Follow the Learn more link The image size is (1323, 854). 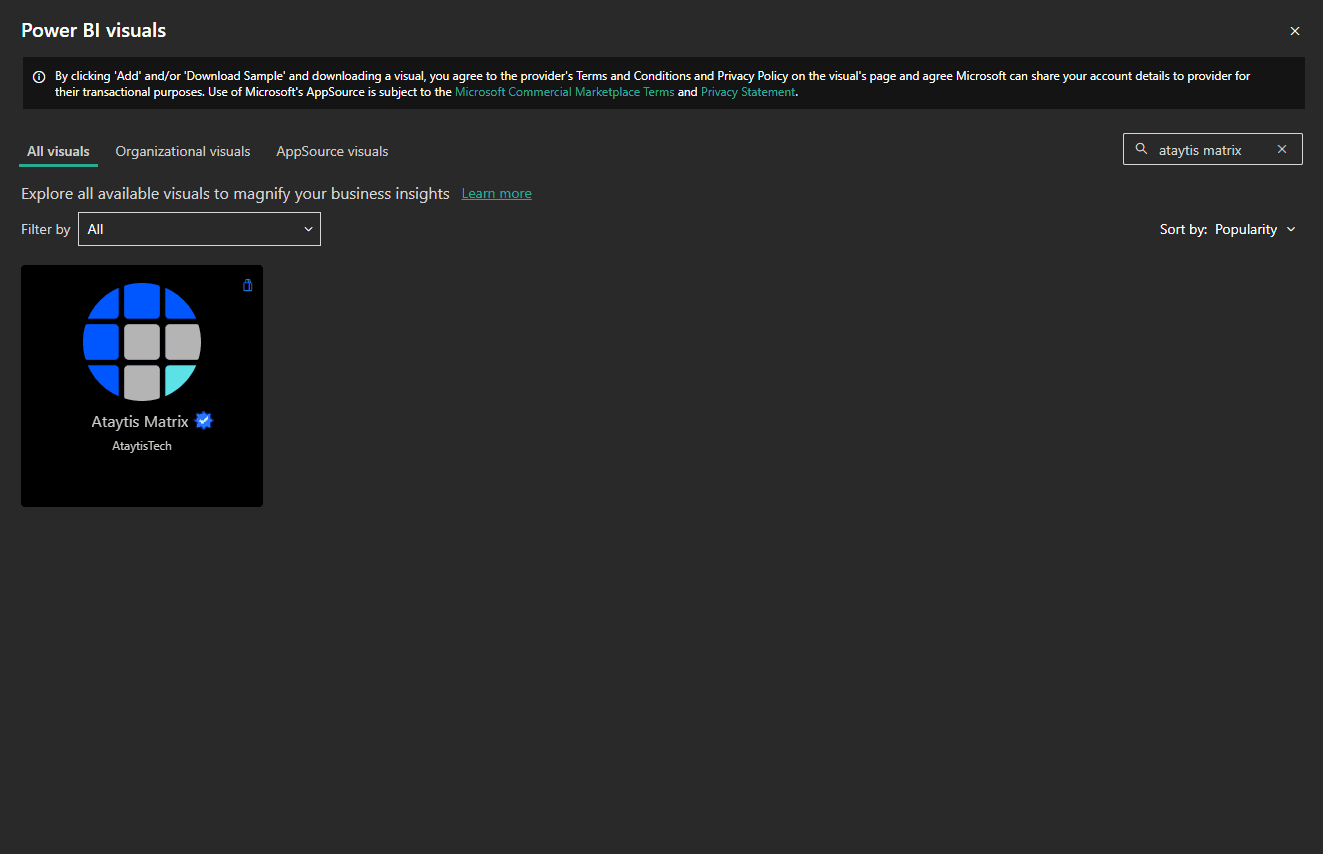pyautogui.click(x=497, y=194)
